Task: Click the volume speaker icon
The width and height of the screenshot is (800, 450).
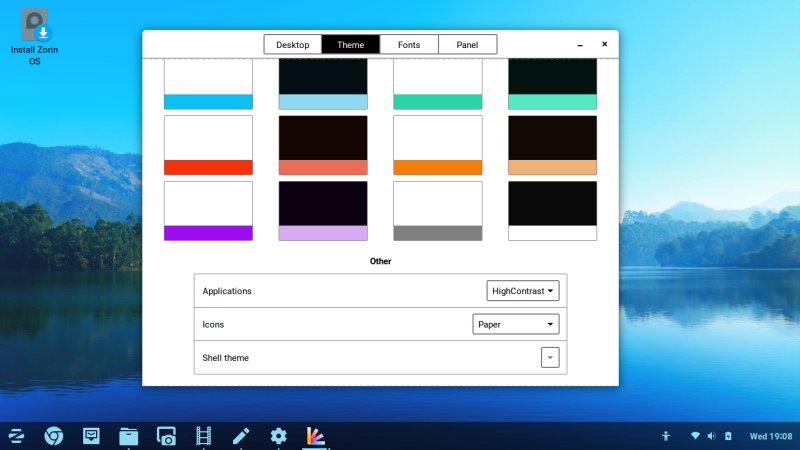Action: tap(712, 436)
